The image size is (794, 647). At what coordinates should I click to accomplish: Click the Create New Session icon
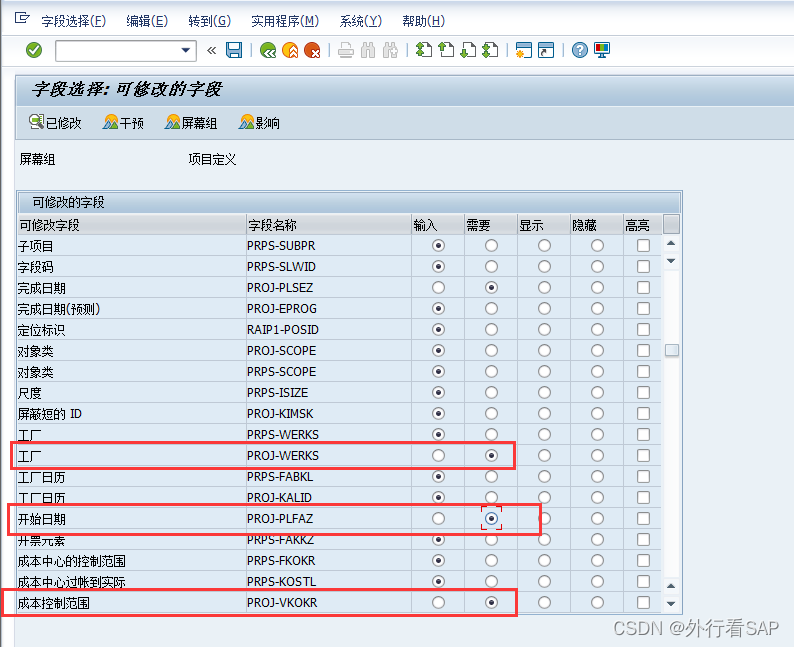click(x=524, y=50)
